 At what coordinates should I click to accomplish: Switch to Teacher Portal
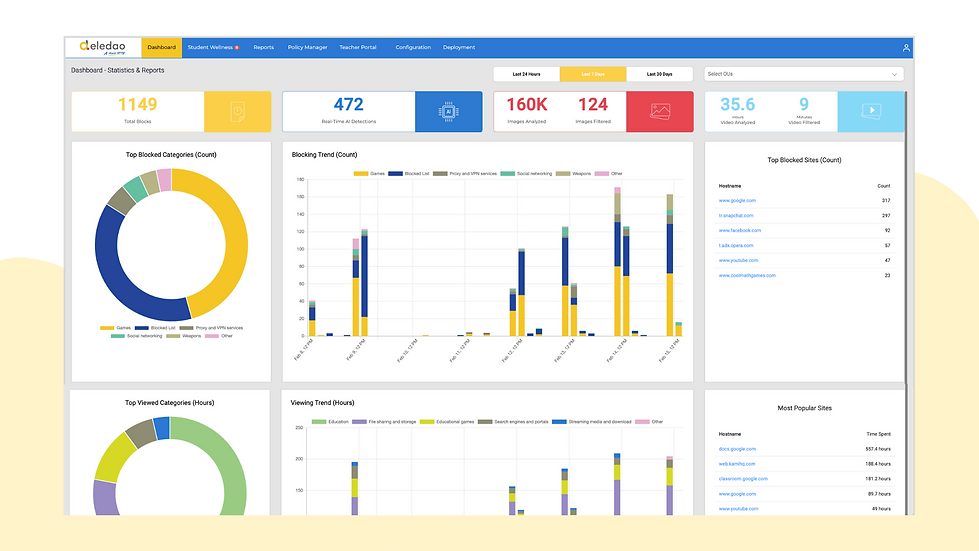click(358, 47)
